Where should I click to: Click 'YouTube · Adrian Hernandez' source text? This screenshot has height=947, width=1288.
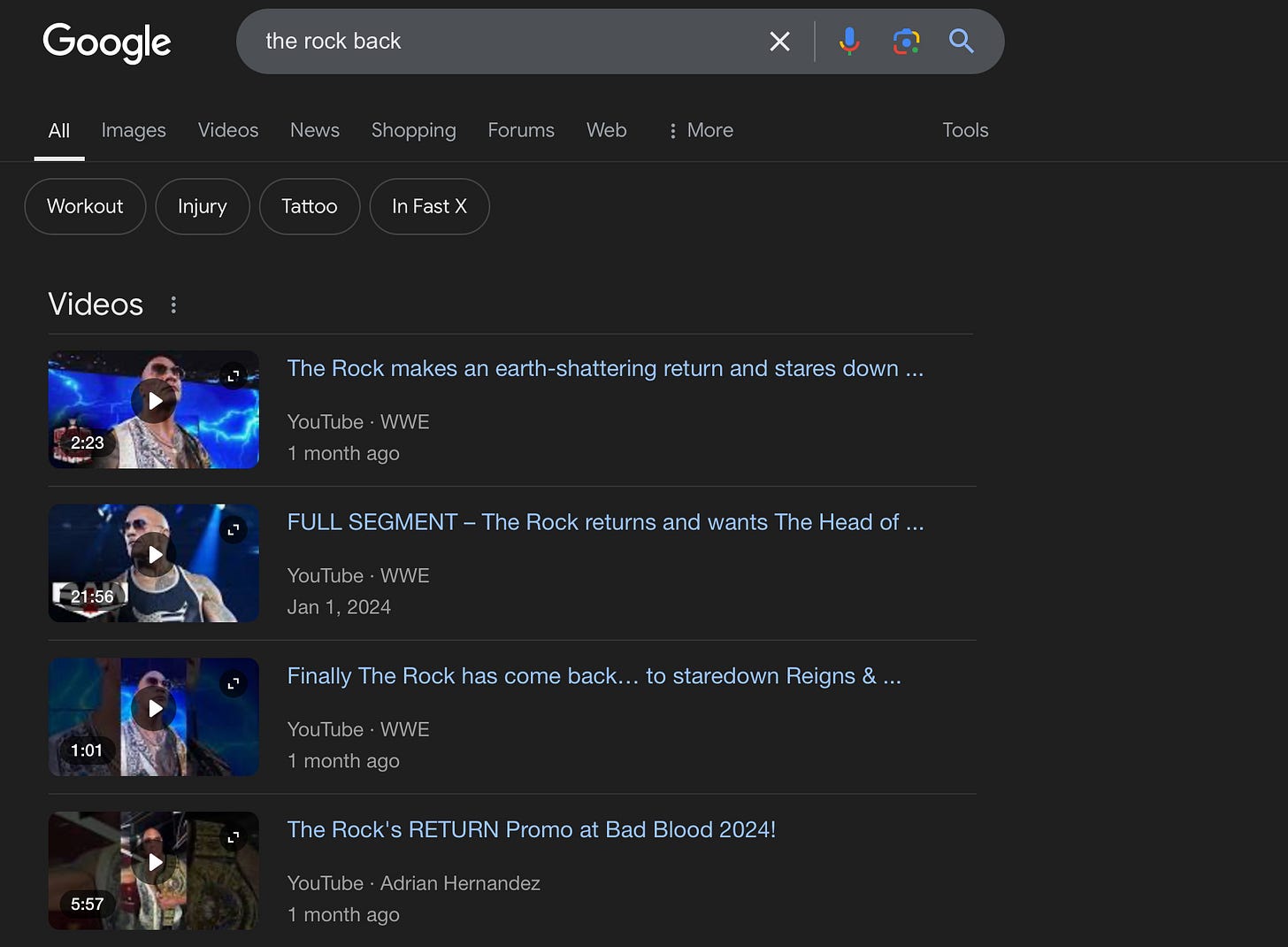tap(413, 883)
